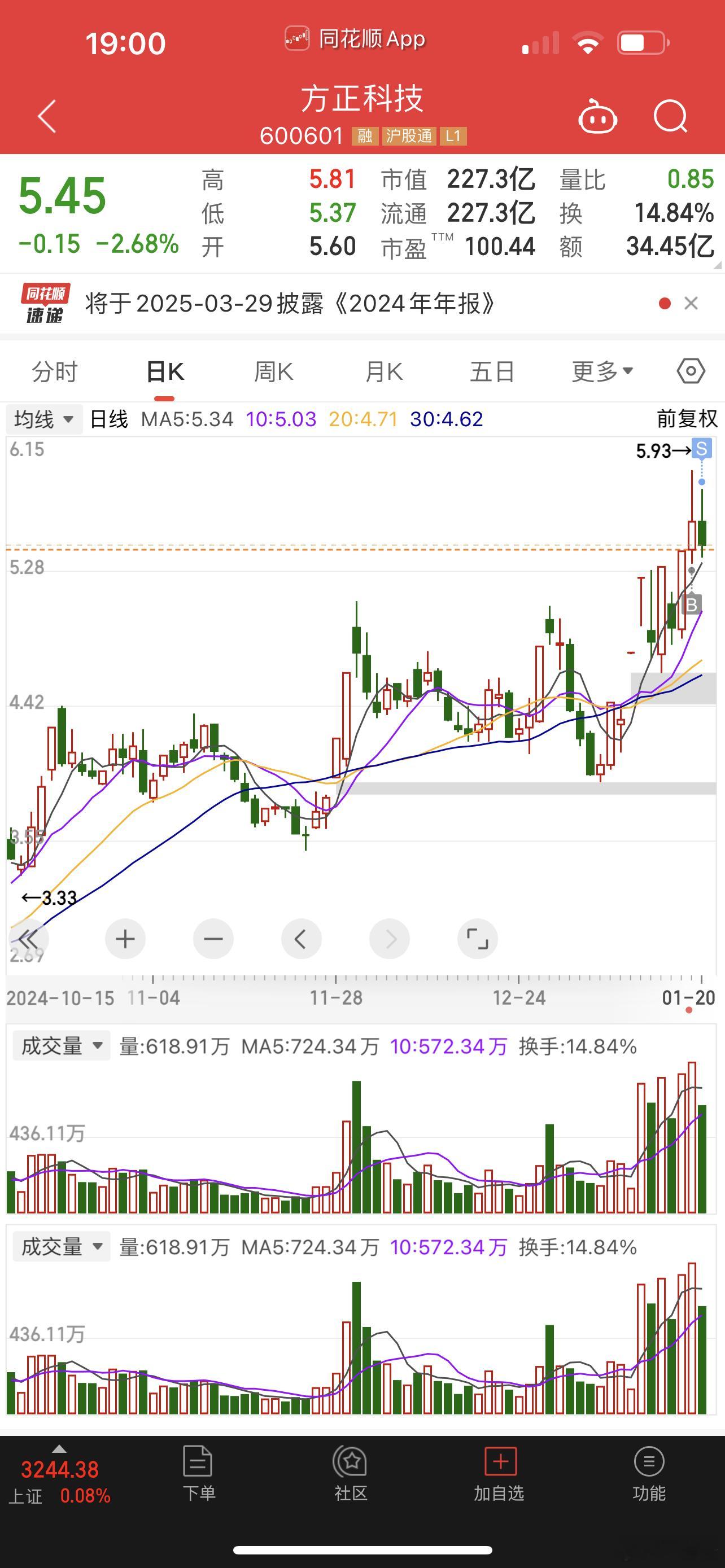Screen dimensions: 725x1568
Task: Toggle 前复权 adjustment mode
Action: 687,419
